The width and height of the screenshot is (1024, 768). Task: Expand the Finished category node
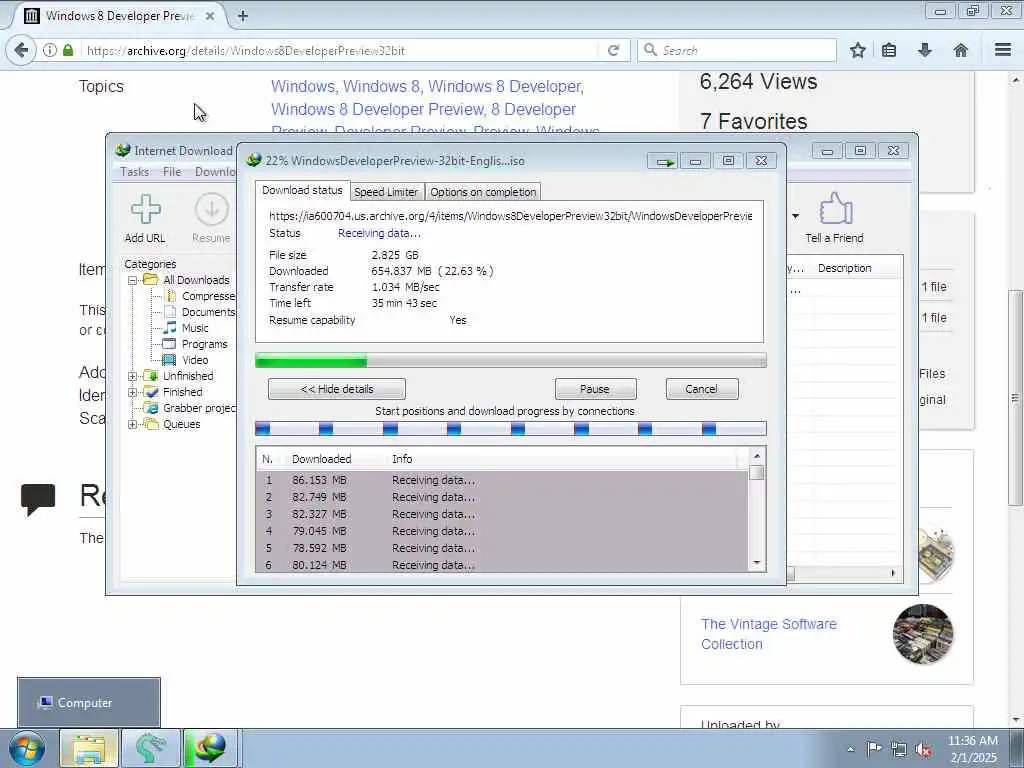[132, 392]
